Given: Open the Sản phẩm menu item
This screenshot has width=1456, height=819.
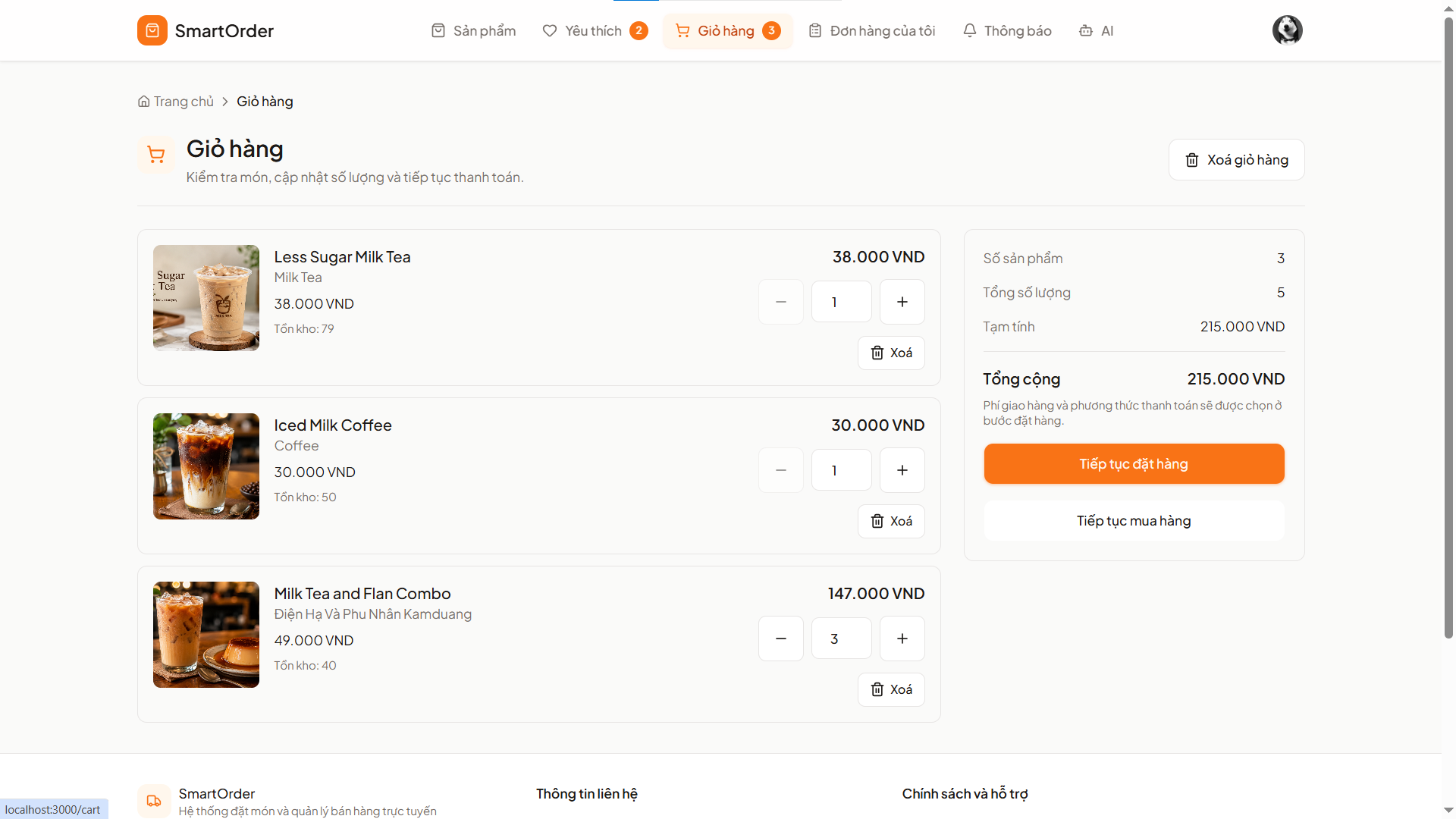Looking at the screenshot, I should click(x=473, y=30).
